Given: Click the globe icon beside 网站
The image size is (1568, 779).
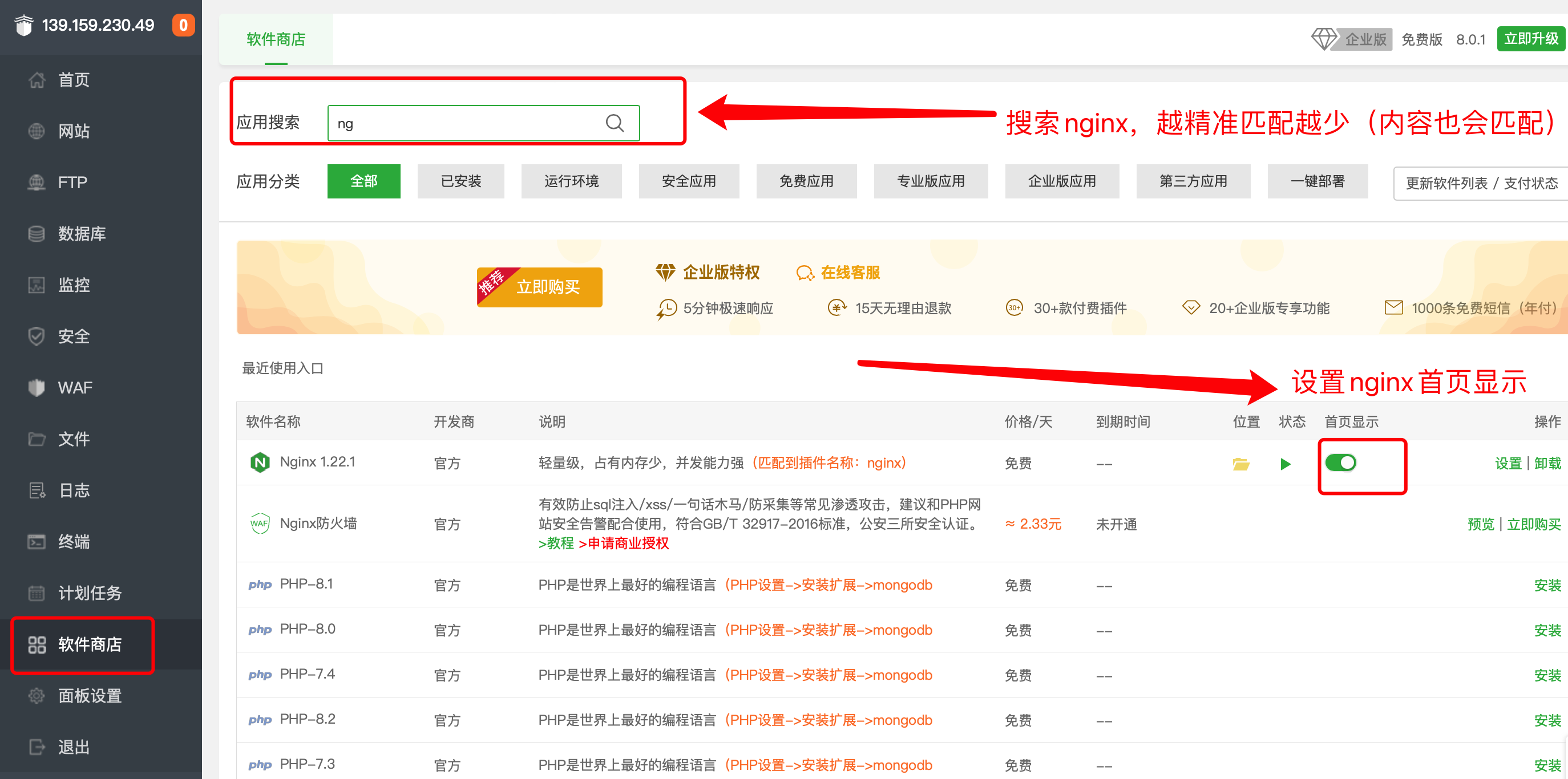Looking at the screenshot, I should [37, 131].
